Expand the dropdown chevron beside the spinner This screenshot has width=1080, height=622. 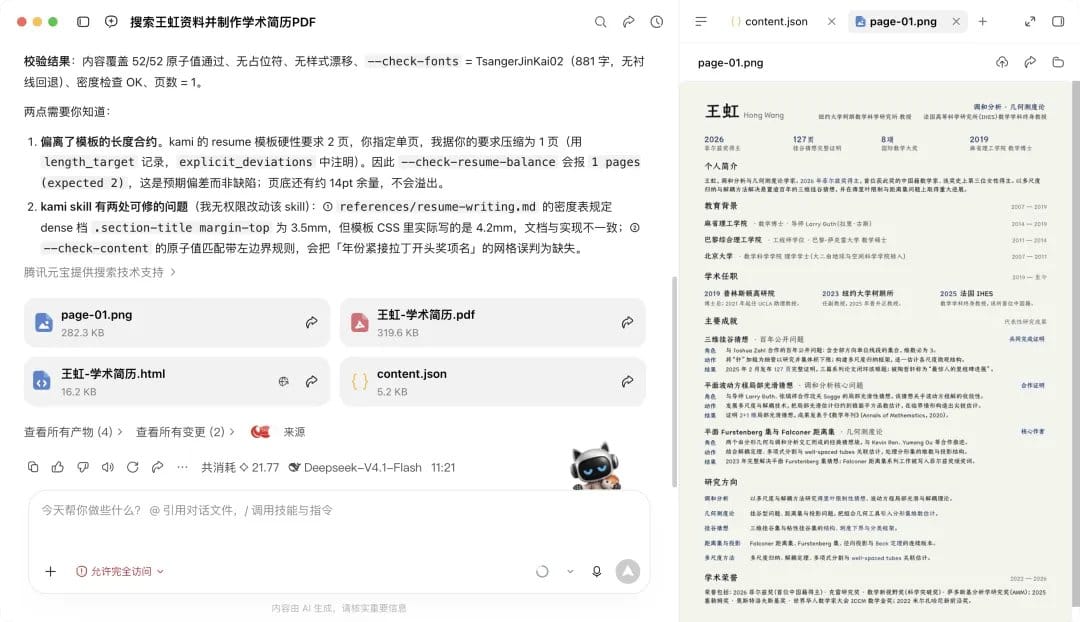tap(570, 571)
